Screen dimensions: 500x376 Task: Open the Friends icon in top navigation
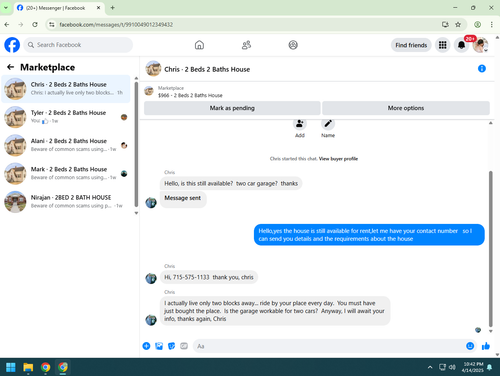pyautogui.click(x=246, y=45)
